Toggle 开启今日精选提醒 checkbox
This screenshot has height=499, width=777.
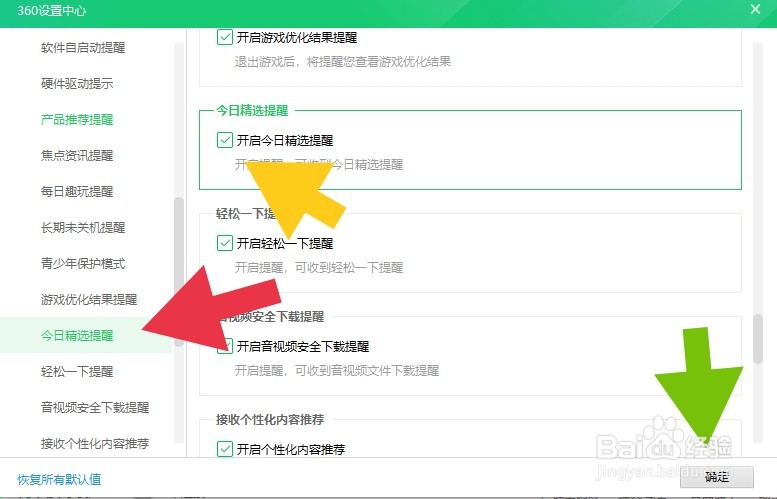point(224,140)
